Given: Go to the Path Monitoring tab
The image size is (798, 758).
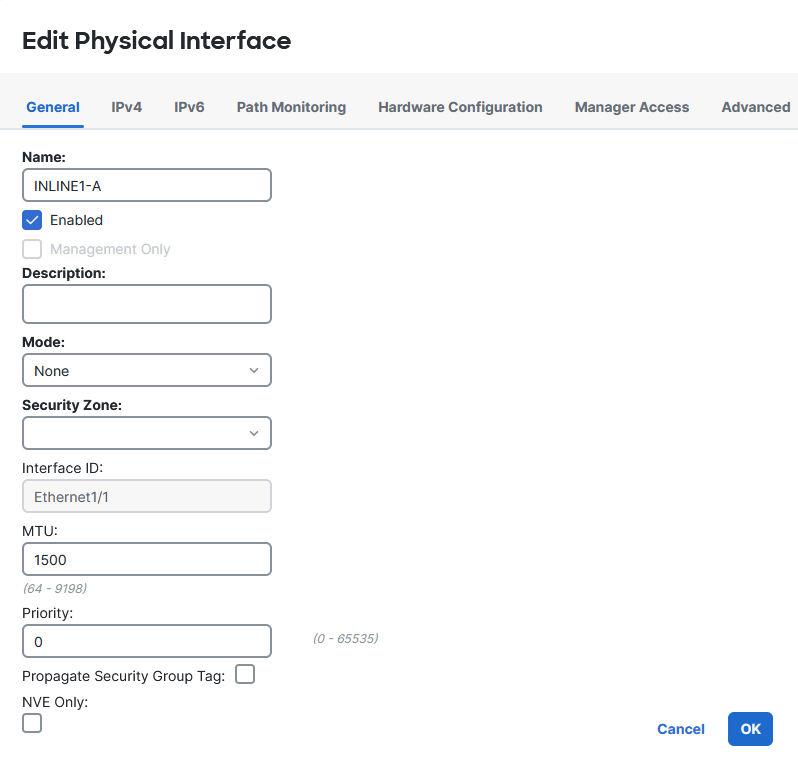Looking at the screenshot, I should click(291, 107).
